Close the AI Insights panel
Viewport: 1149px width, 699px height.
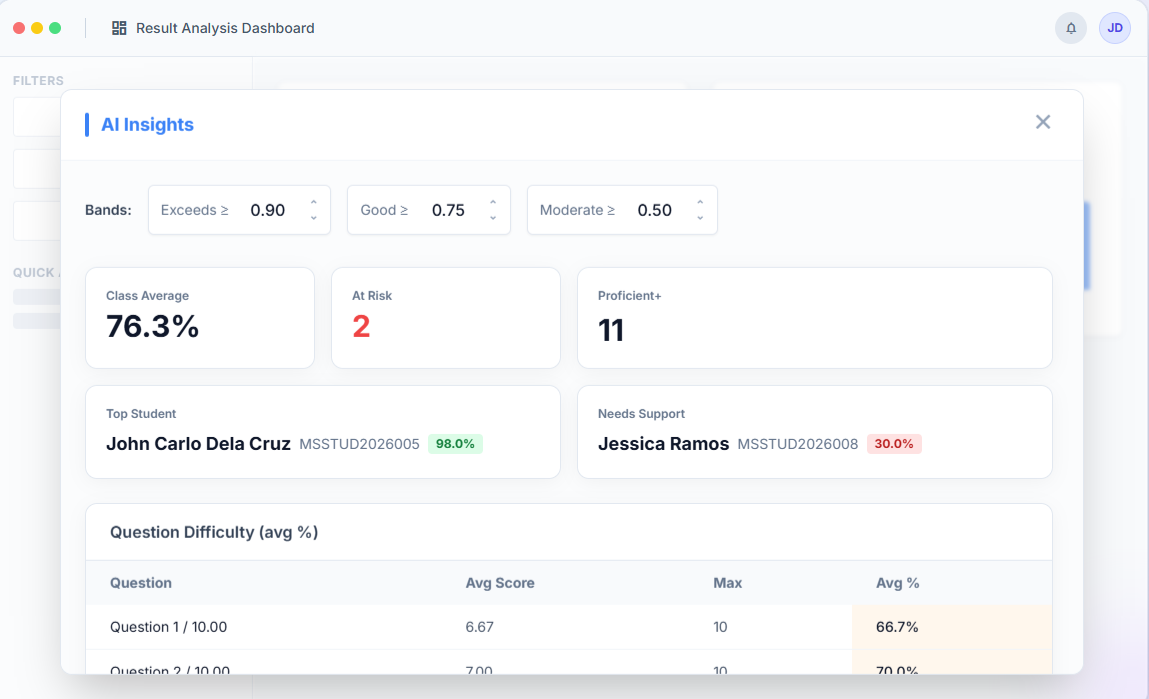point(1043,122)
